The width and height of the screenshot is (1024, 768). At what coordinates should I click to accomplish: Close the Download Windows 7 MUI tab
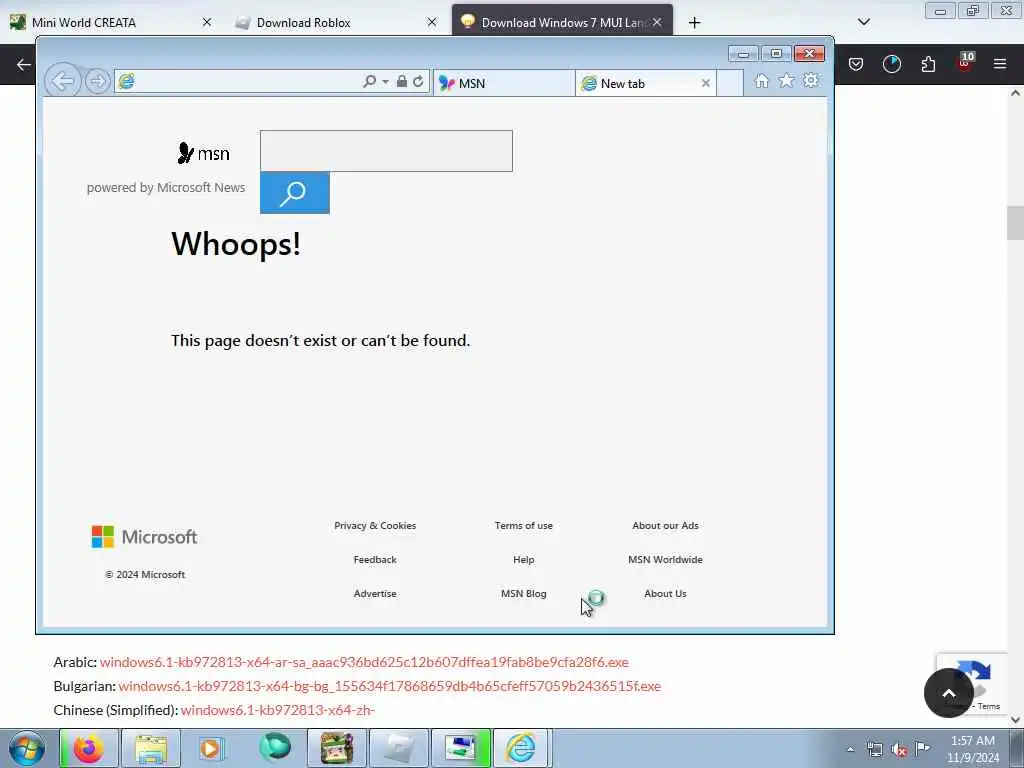coord(657,22)
